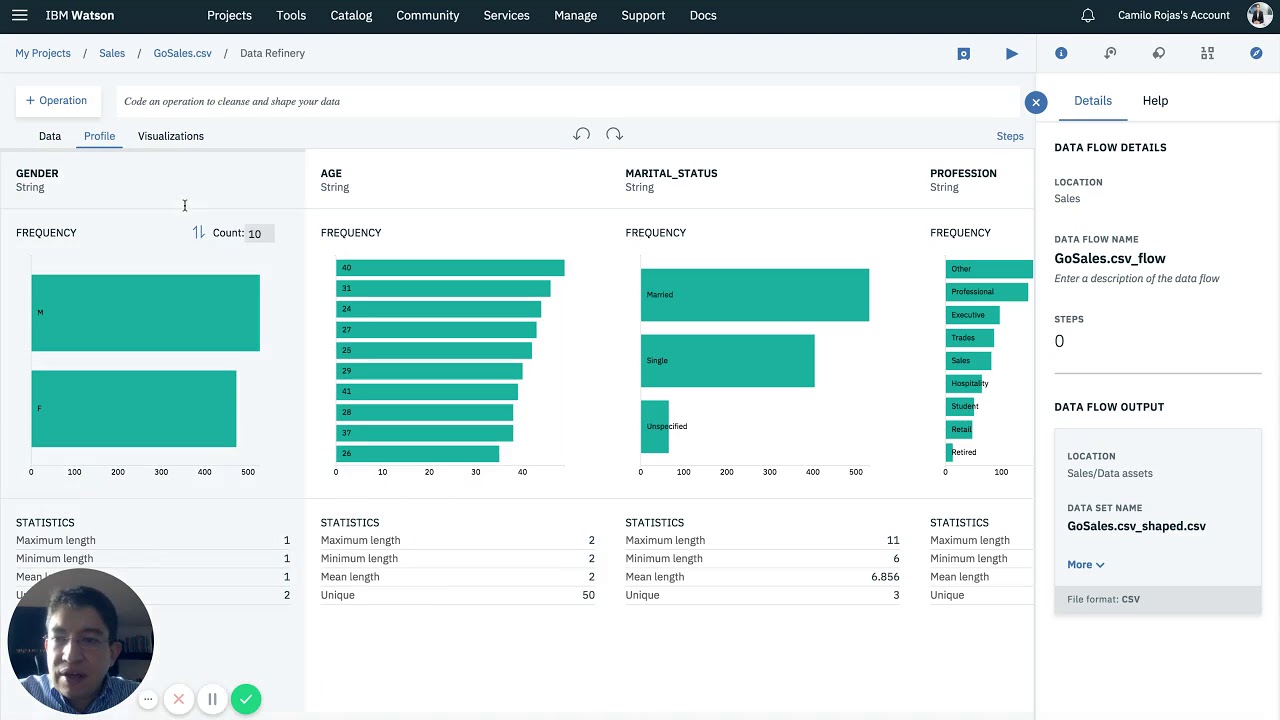Open Camilo Rojas's Account menu
1280x720 pixels.
tap(1174, 15)
